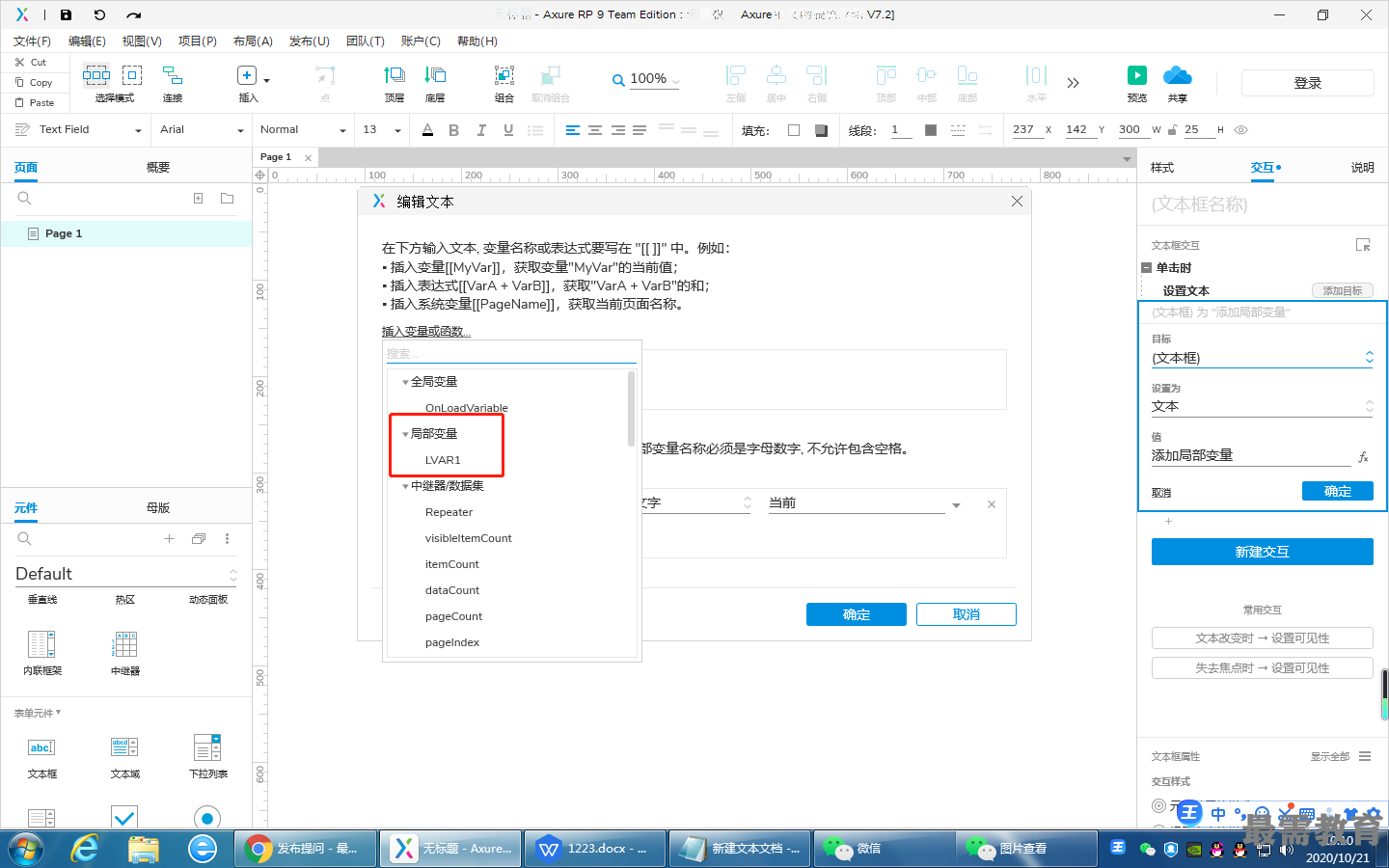Click the 共享 cloud share icon
Screen dimensions: 1389x868
[x=1178, y=75]
